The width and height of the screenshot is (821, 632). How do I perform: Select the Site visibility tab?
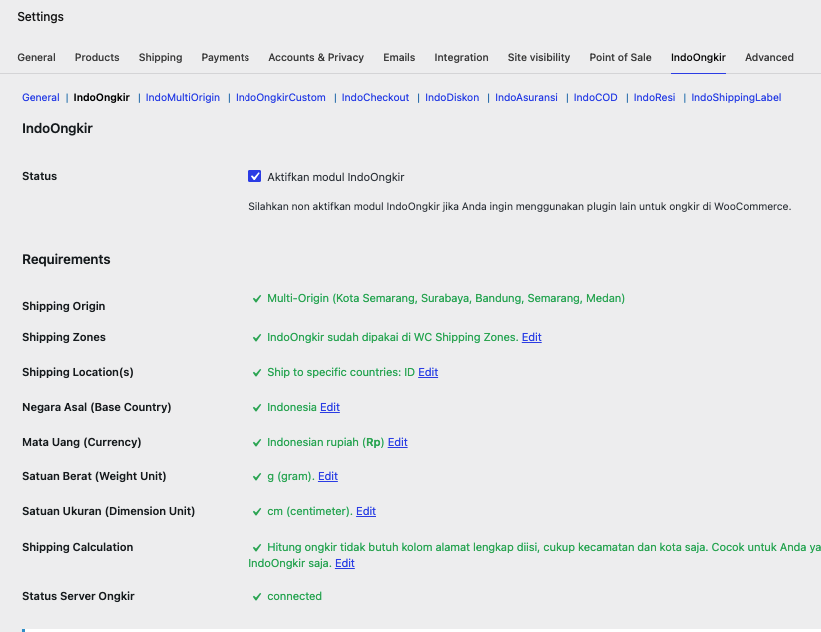click(x=539, y=57)
